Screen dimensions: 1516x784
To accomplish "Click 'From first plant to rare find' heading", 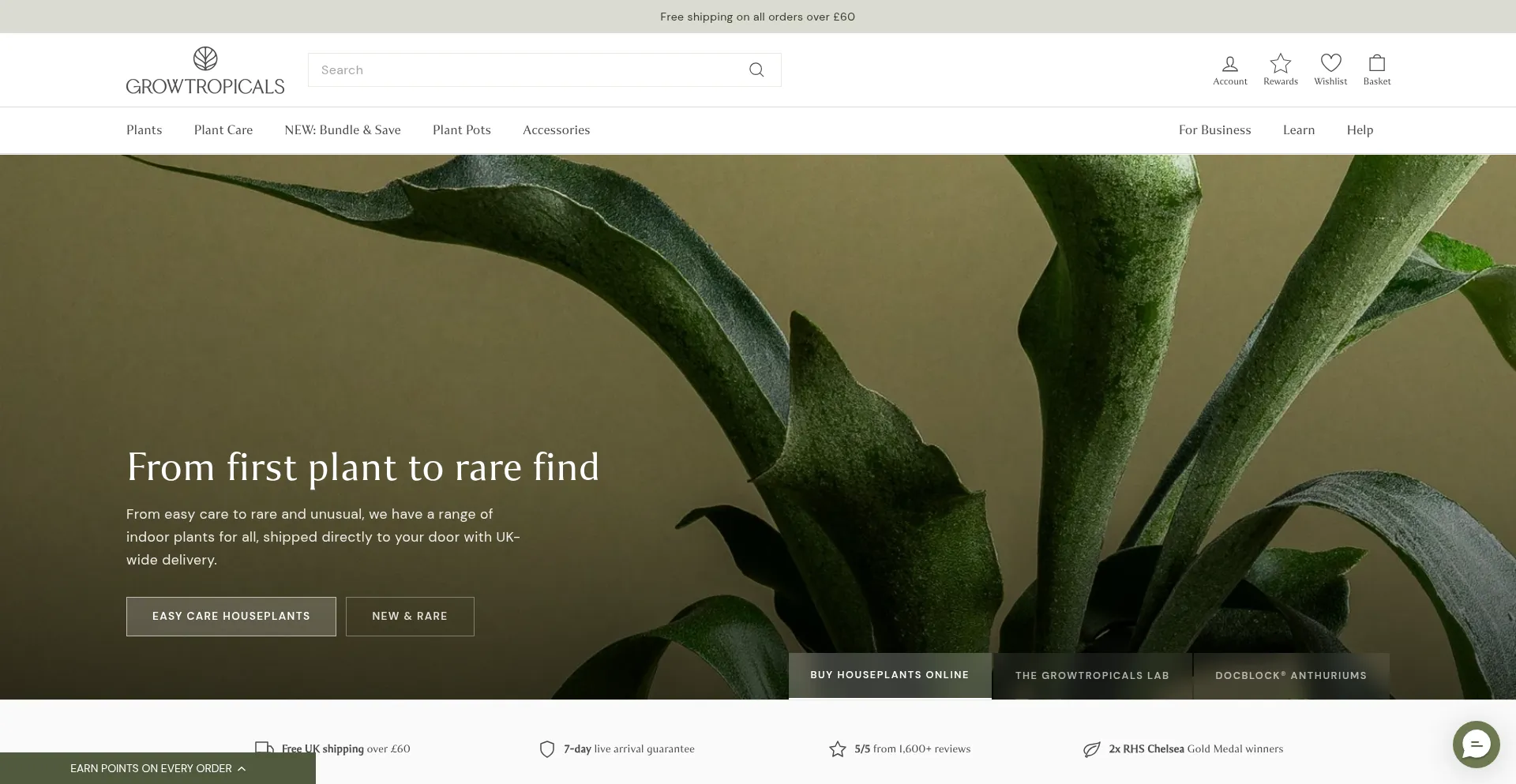I will tap(363, 467).
